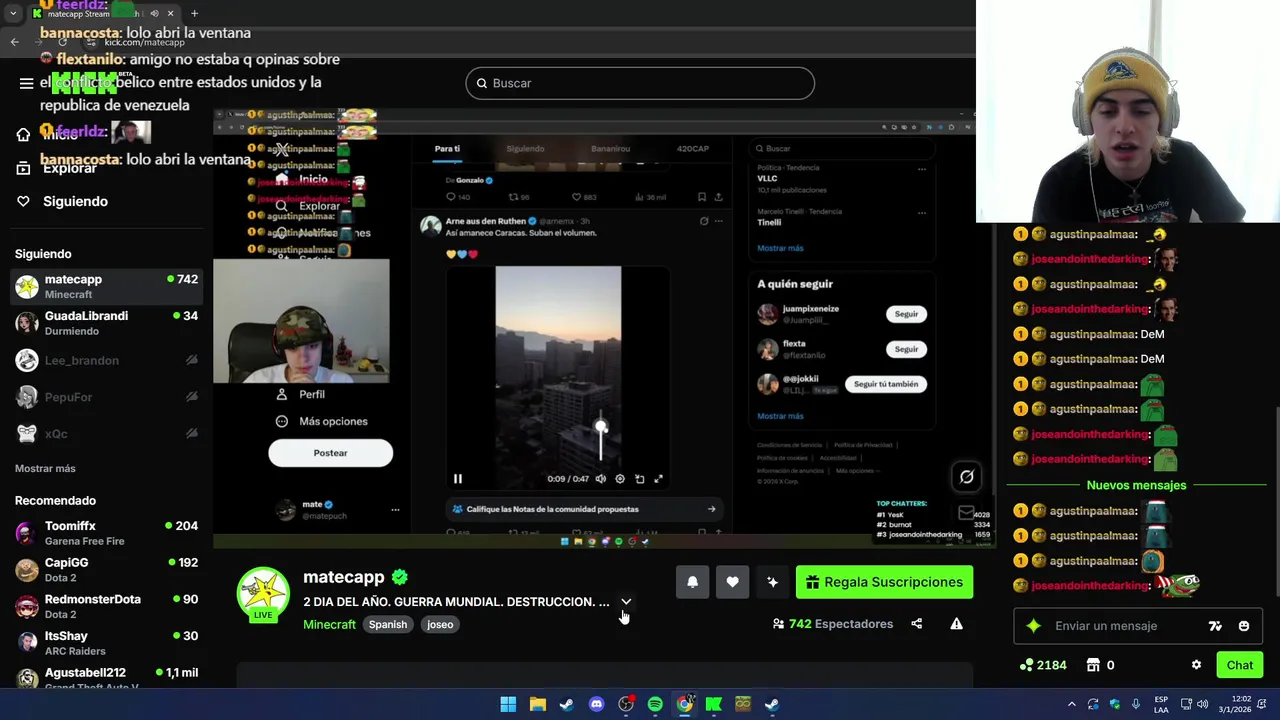This screenshot has width=1280, height=720.
Task: Click the Spanish language tag
Action: point(388,624)
